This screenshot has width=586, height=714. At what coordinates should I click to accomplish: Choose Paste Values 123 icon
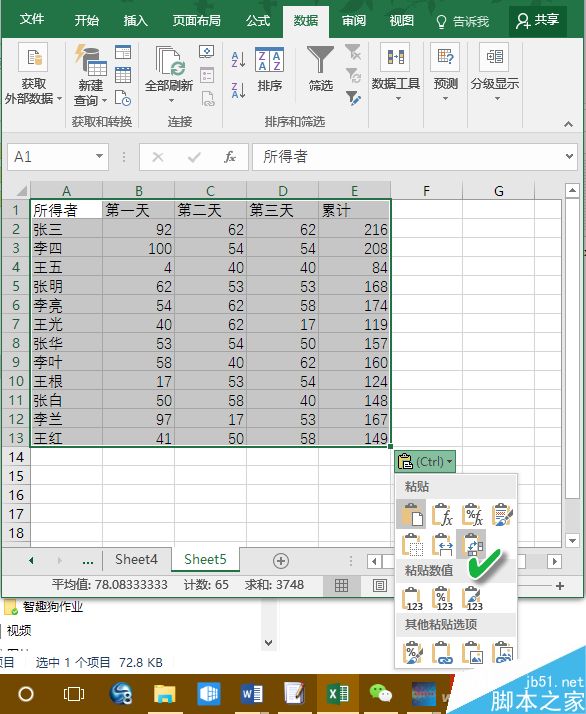[412, 599]
